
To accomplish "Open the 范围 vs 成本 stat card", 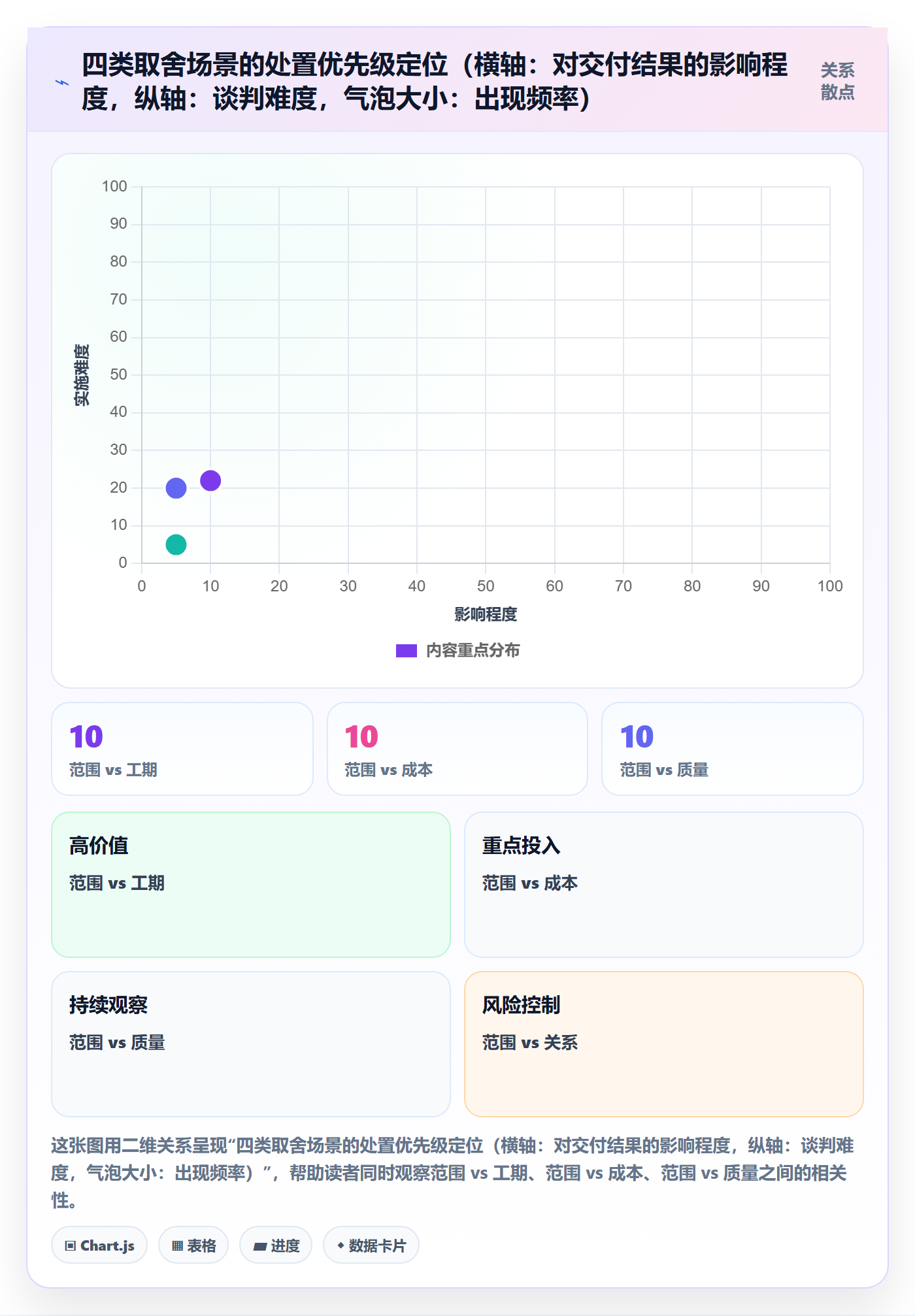I will coord(457,749).
